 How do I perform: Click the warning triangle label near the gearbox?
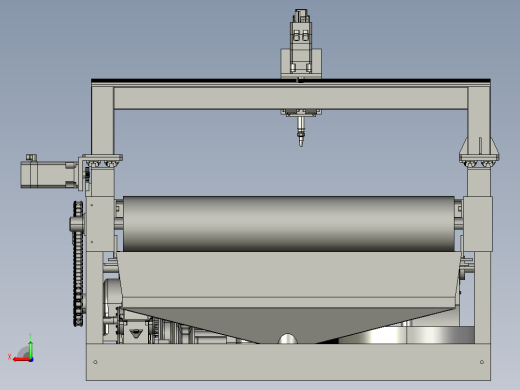136,333
